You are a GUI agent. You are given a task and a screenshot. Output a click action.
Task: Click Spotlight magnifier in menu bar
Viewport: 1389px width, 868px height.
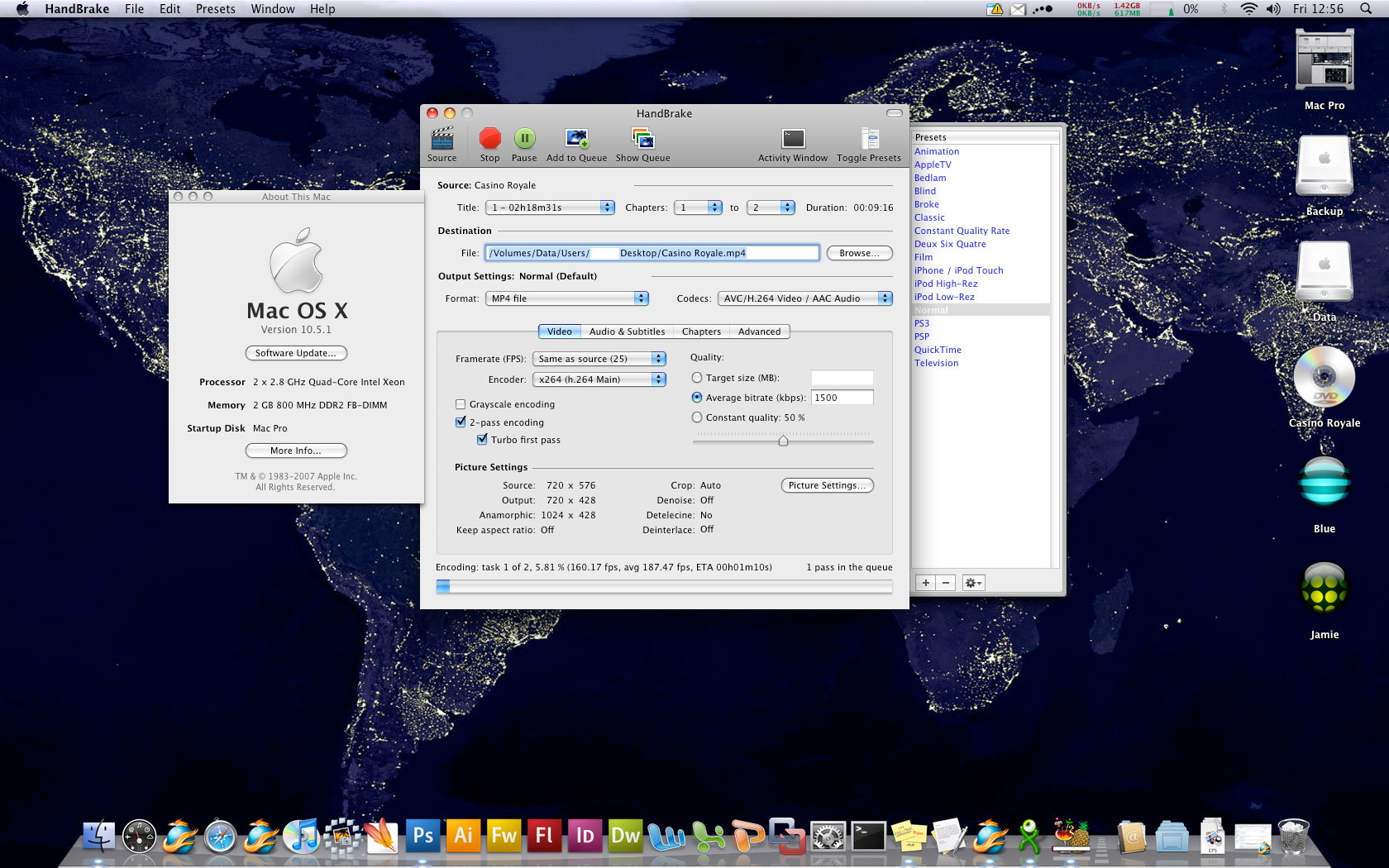[1366, 9]
